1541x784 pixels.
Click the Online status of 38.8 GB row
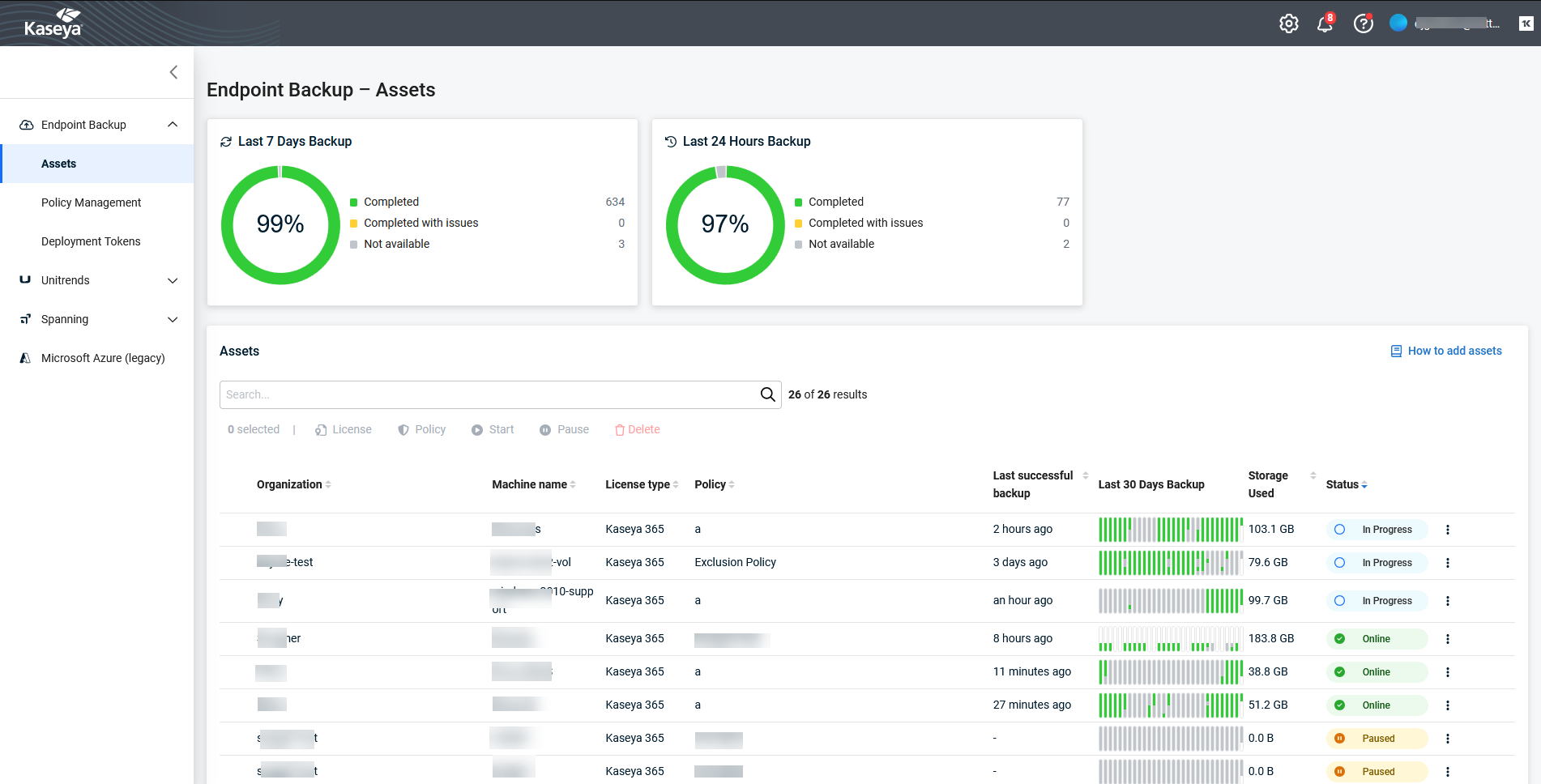coord(1377,672)
